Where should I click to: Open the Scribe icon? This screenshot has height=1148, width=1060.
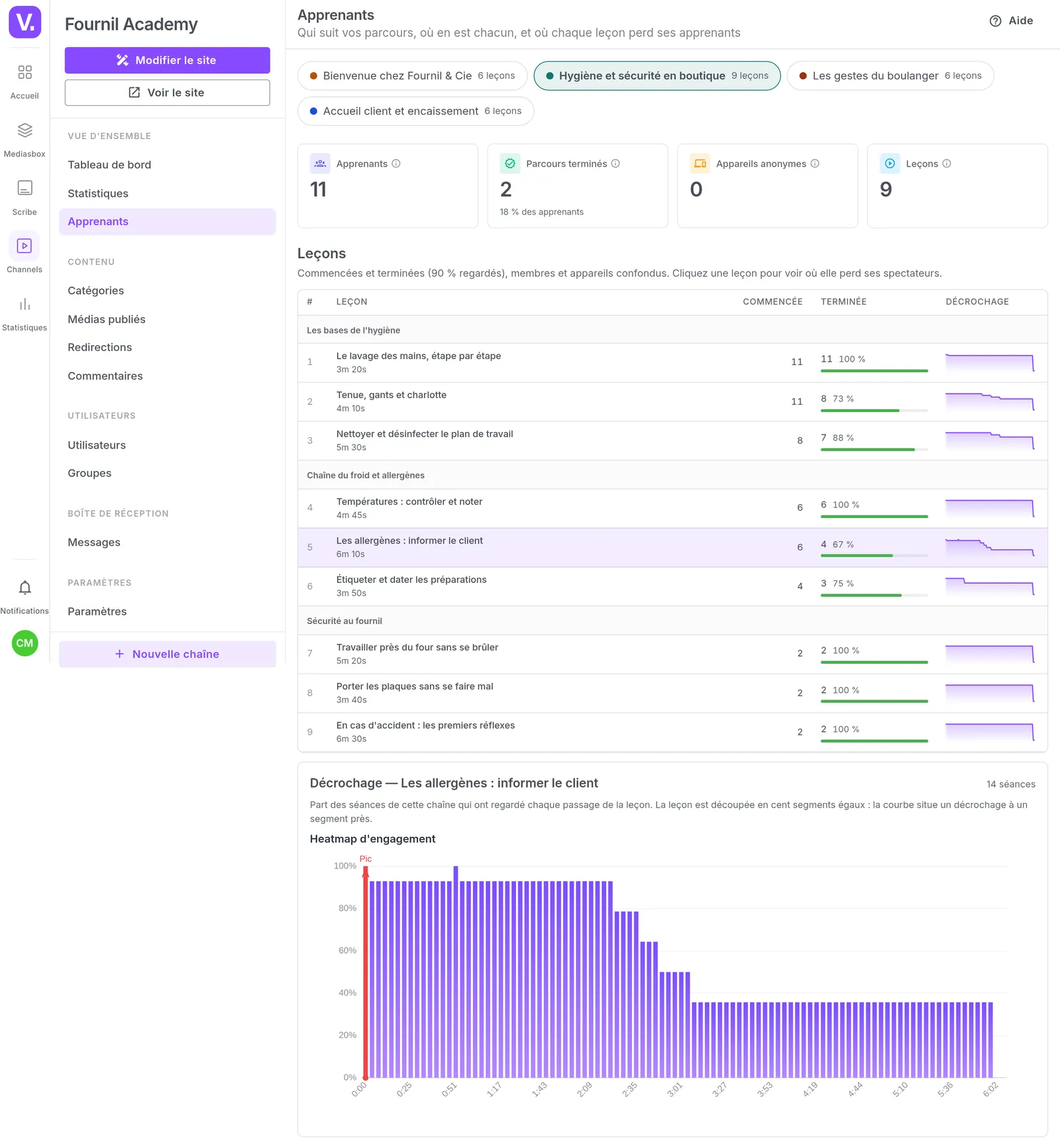pyautogui.click(x=25, y=188)
